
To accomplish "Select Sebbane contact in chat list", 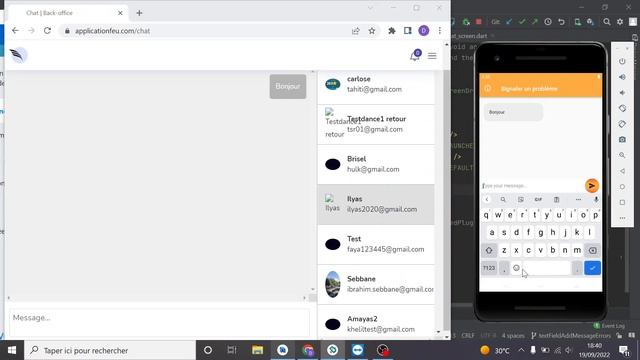I will pos(376,284).
